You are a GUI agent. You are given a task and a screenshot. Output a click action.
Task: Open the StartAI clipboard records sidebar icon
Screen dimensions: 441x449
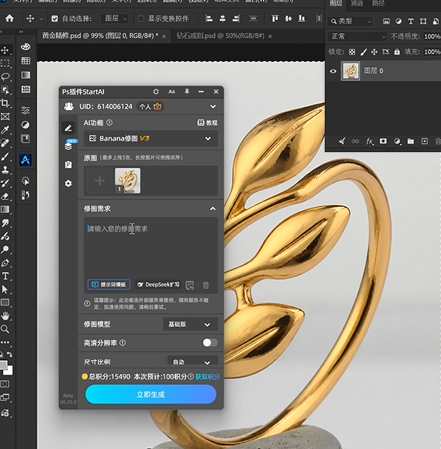click(x=68, y=165)
